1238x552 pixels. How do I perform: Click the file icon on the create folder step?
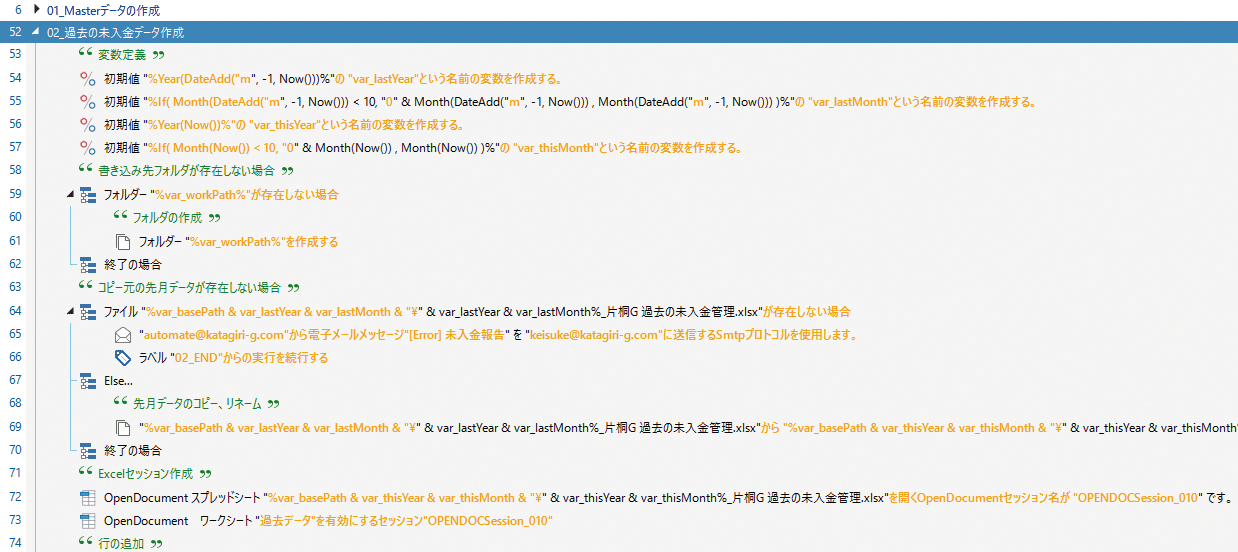[124, 241]
